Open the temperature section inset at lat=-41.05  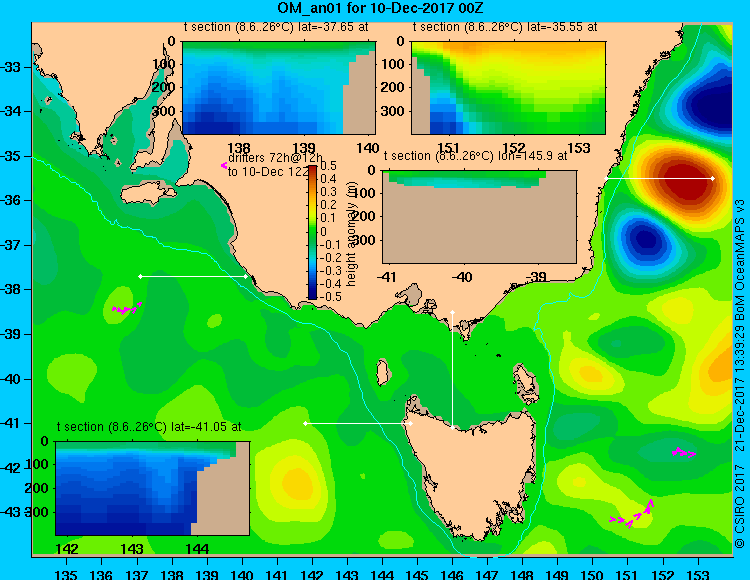152,488
